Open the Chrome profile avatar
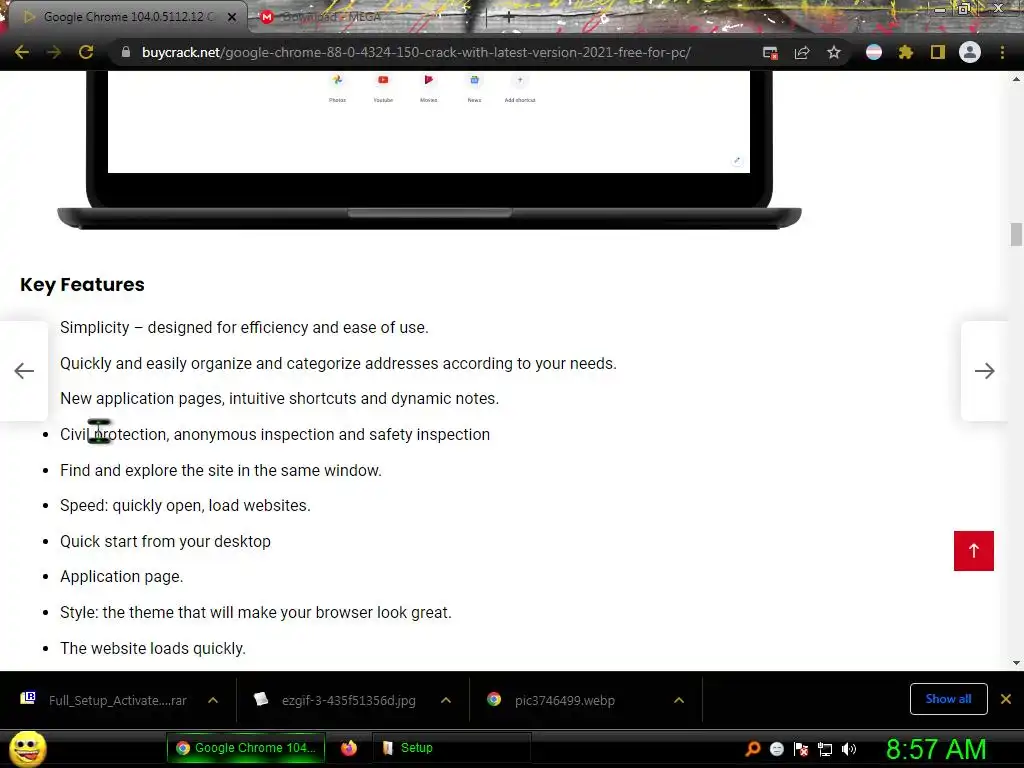Screen dimensions: 1024x768 click(970, 52)
